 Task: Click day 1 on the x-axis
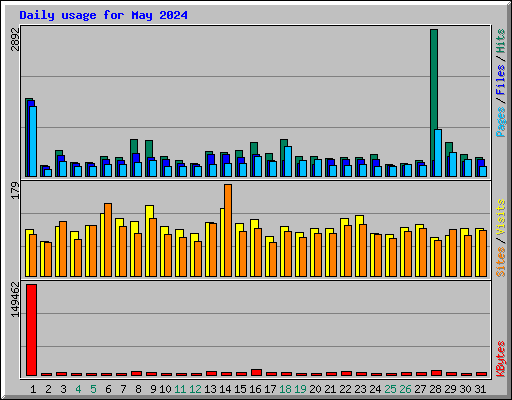point(33,389)
